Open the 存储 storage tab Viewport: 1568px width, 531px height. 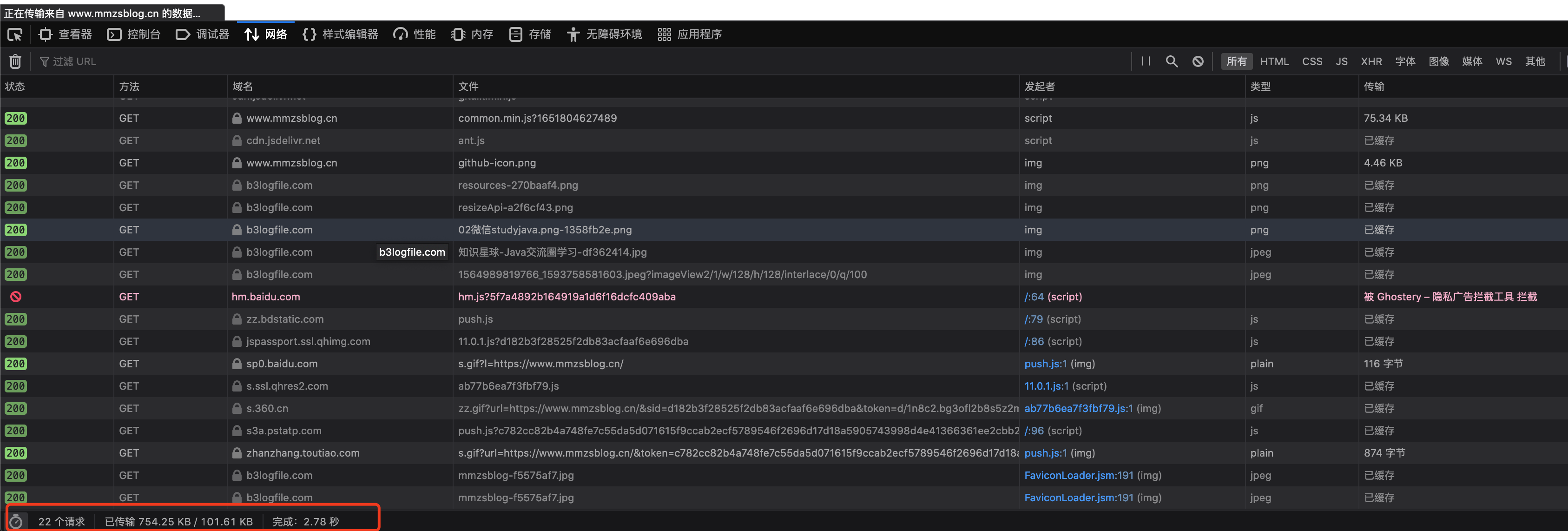[530, 35]
